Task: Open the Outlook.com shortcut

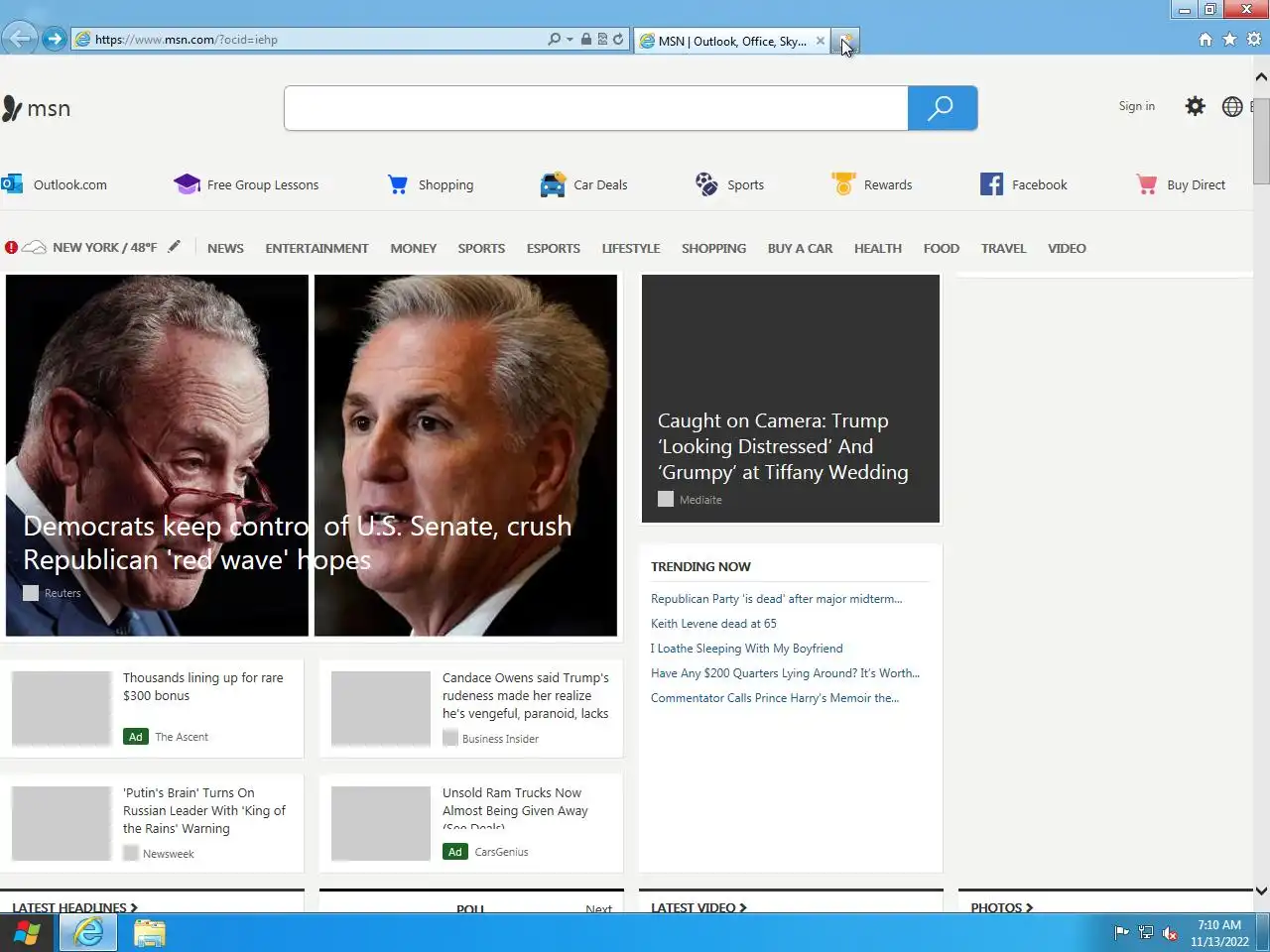Action: (x=55, y=184)
